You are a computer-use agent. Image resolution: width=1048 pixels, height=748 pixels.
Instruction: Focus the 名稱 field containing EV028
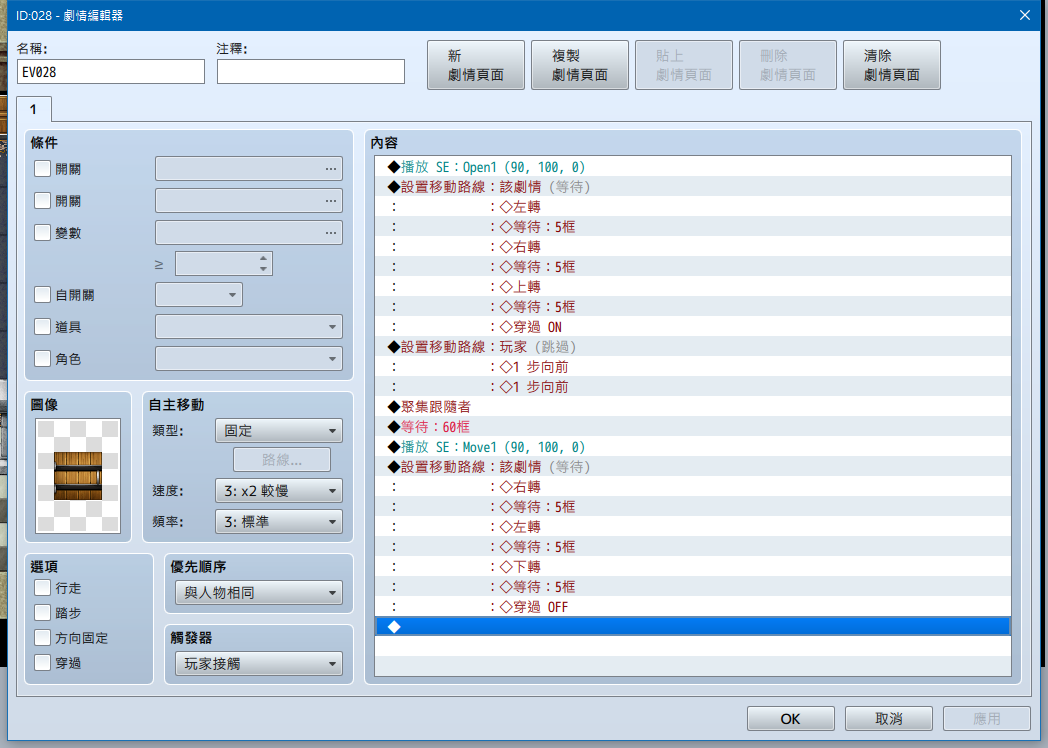point(111,72)
